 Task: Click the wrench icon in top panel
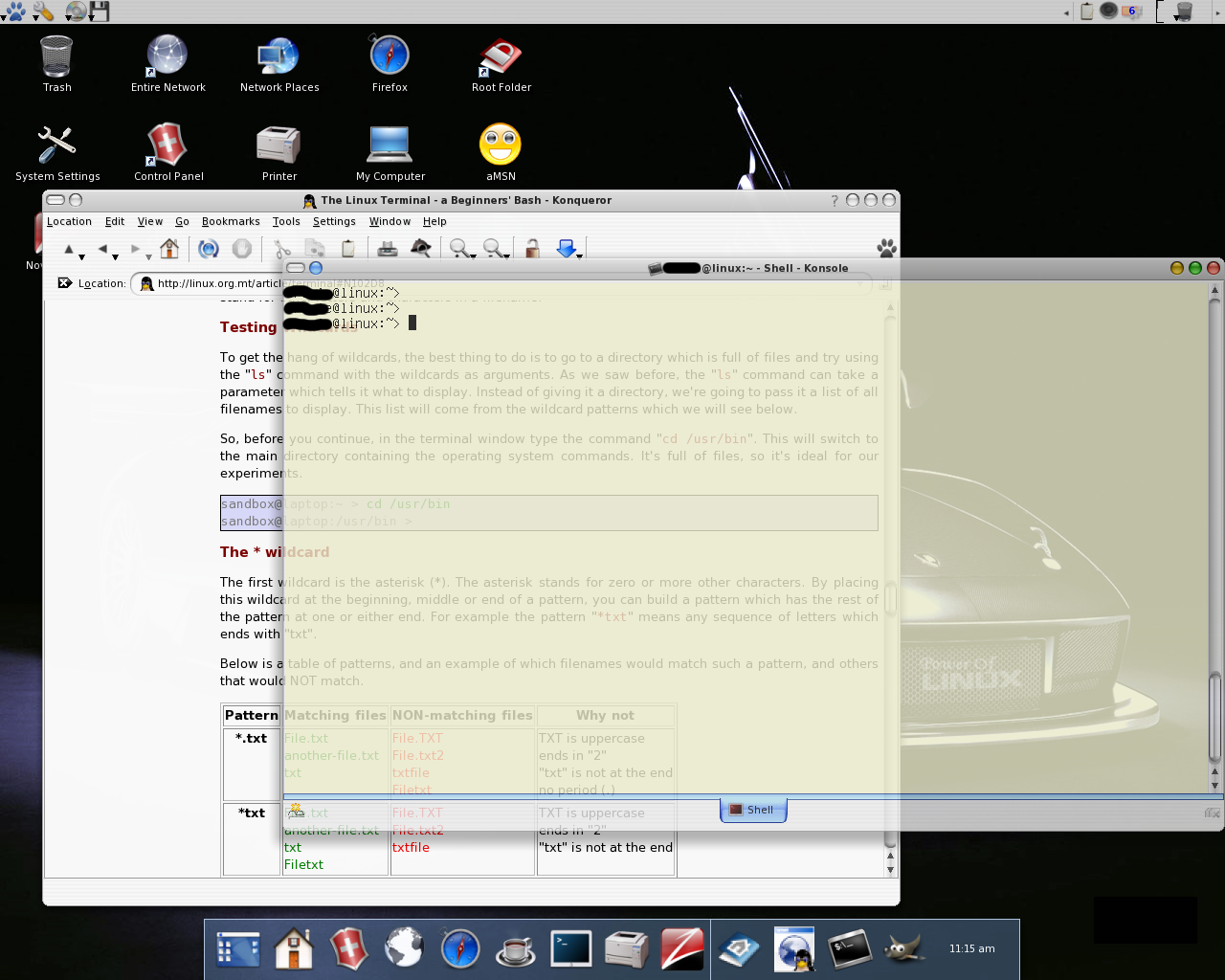coord(42,11)
